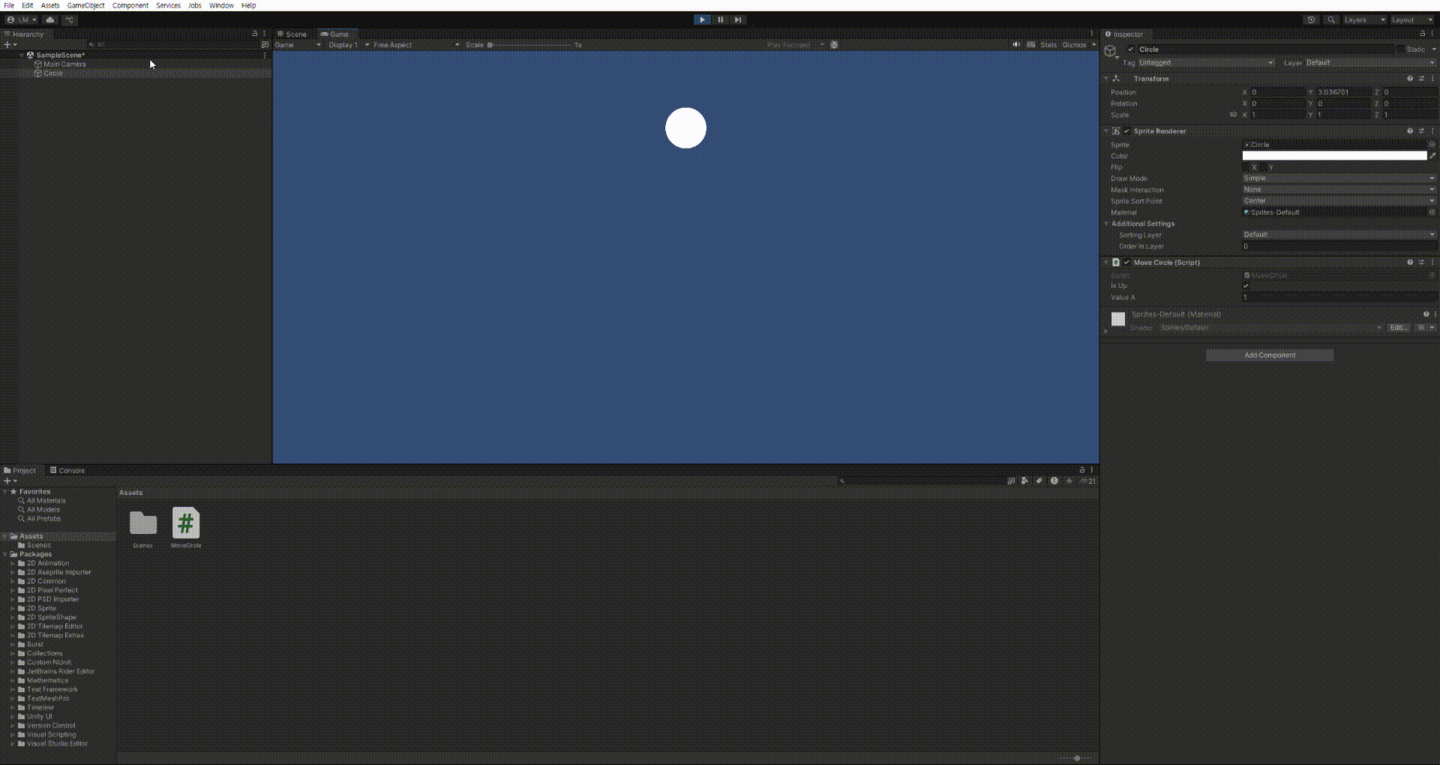This screenshot has width=1440, height=765.
Task: Toggle the Circle object active checkbox
Action: click(x=1131, y=49)
